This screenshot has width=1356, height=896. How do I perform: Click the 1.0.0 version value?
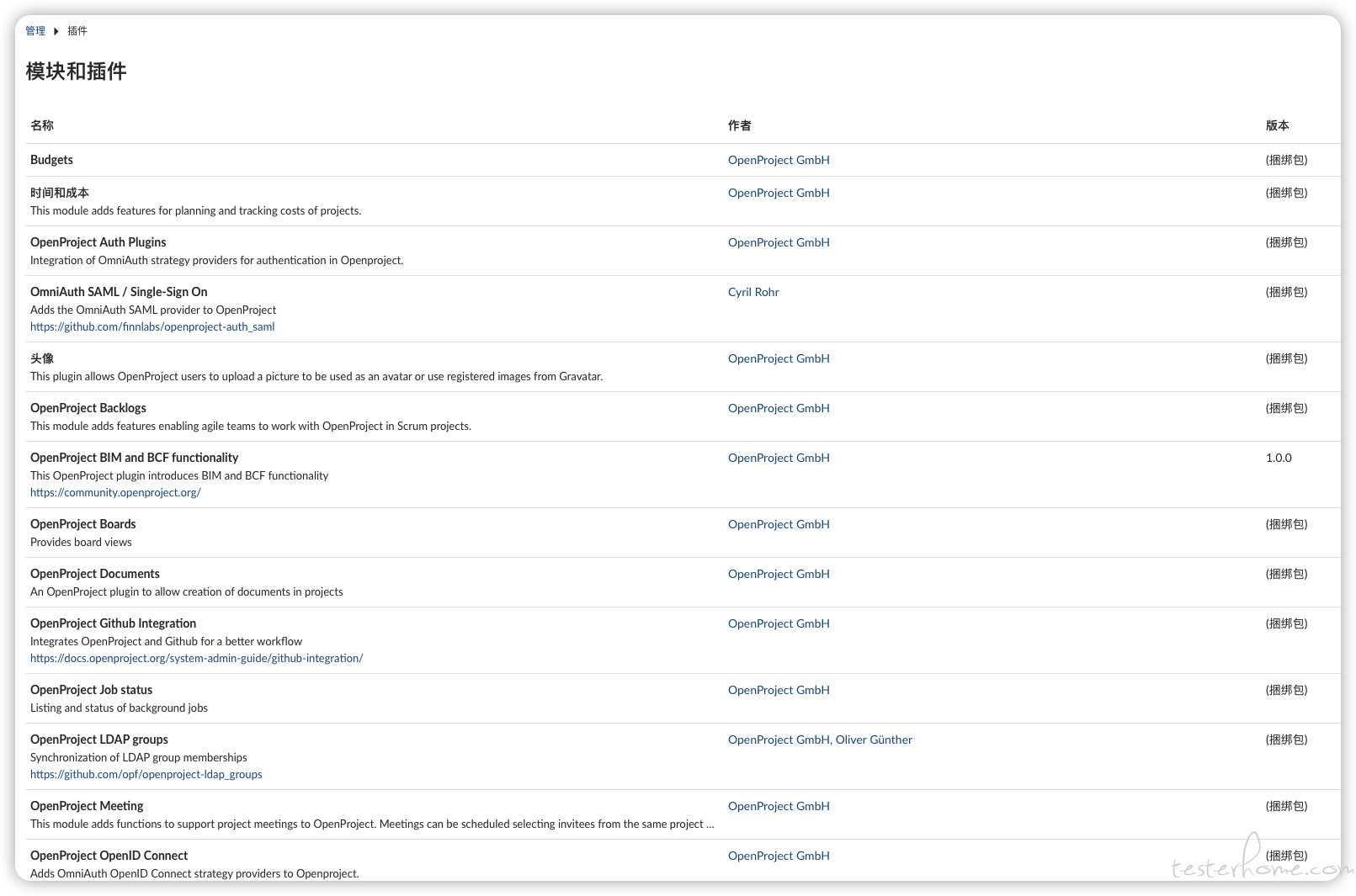(x=1279, y=459)
